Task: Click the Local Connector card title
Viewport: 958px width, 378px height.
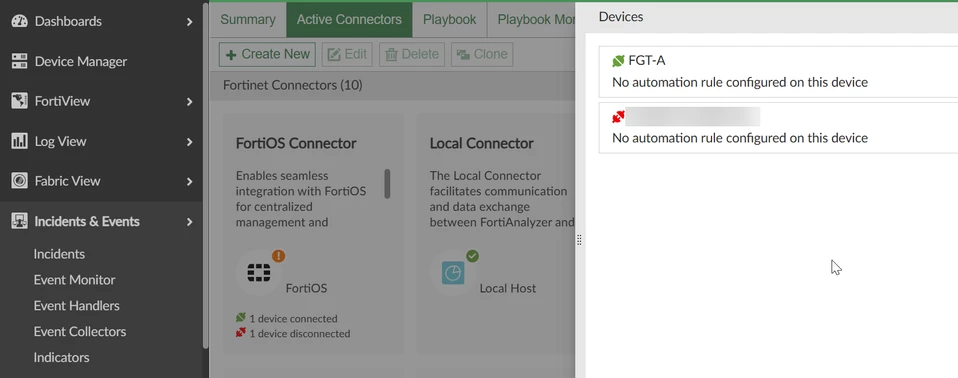Action: point(481,144)
